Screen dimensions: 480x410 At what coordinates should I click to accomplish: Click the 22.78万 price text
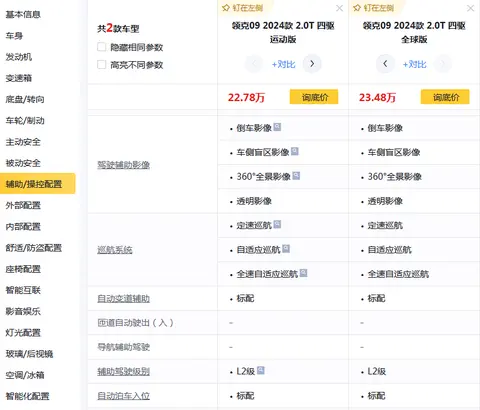coord(246,97)
